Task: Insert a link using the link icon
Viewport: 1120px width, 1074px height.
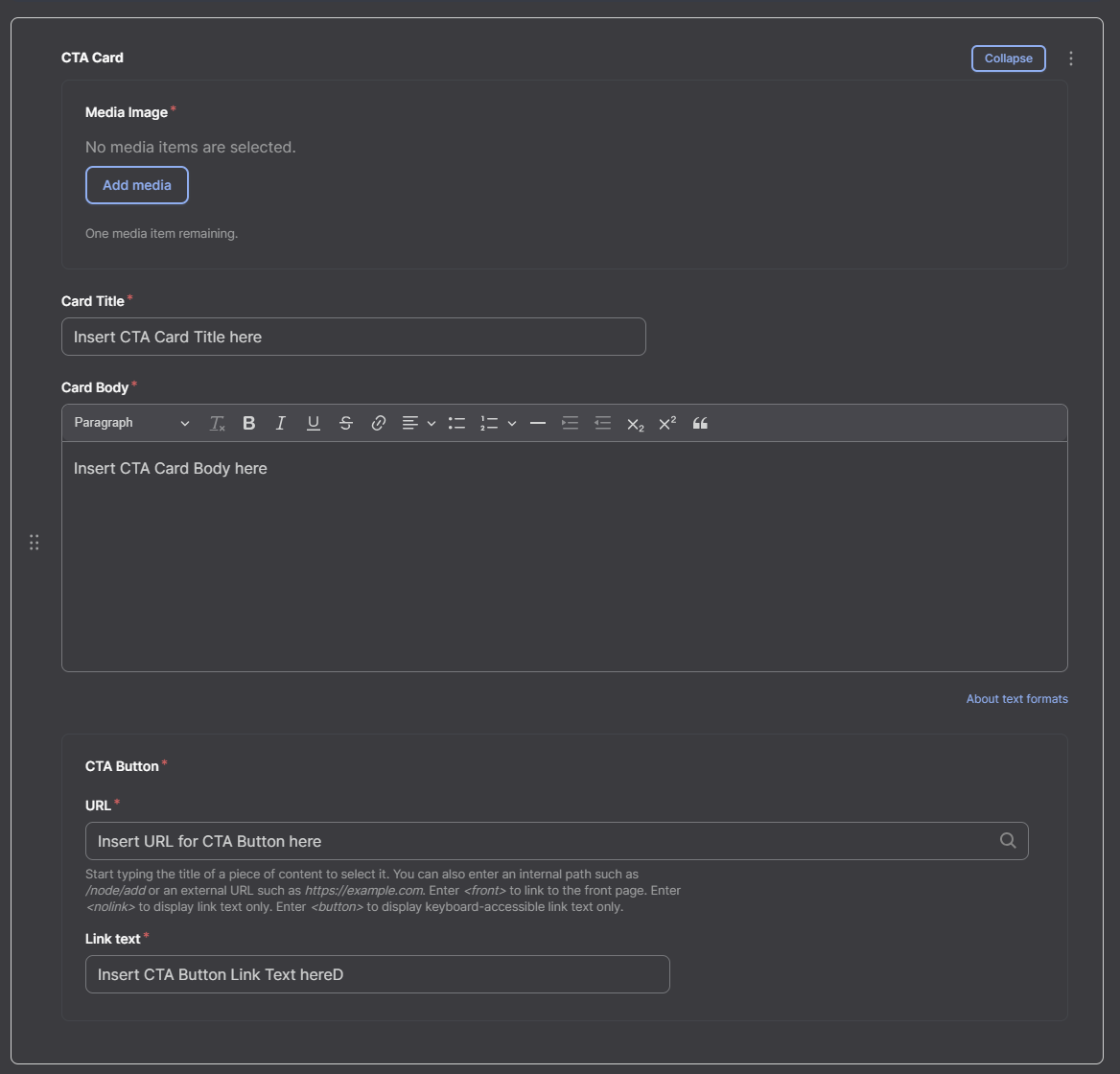Action: click(x=379, y=424)
